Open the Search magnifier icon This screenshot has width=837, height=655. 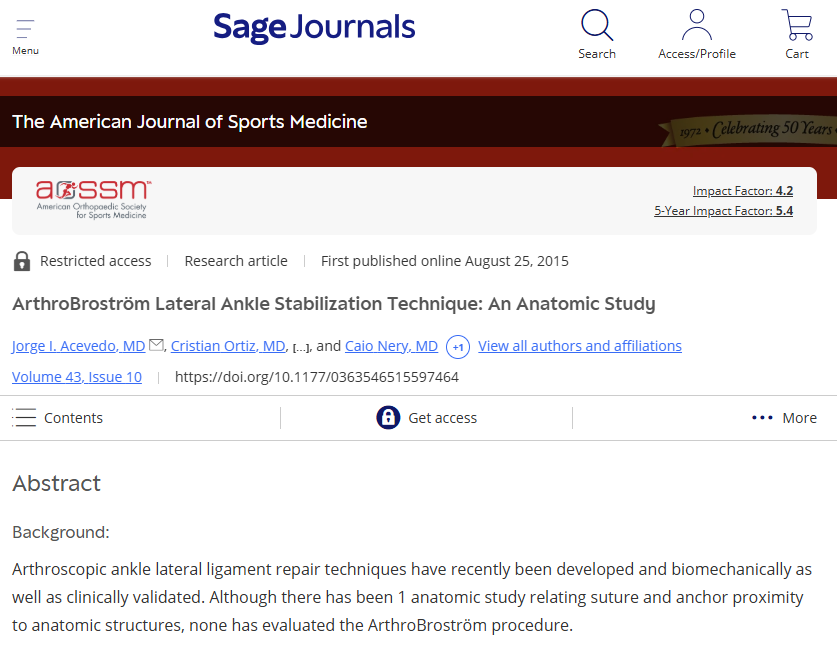pyautogui.click(x=597, y=25)
